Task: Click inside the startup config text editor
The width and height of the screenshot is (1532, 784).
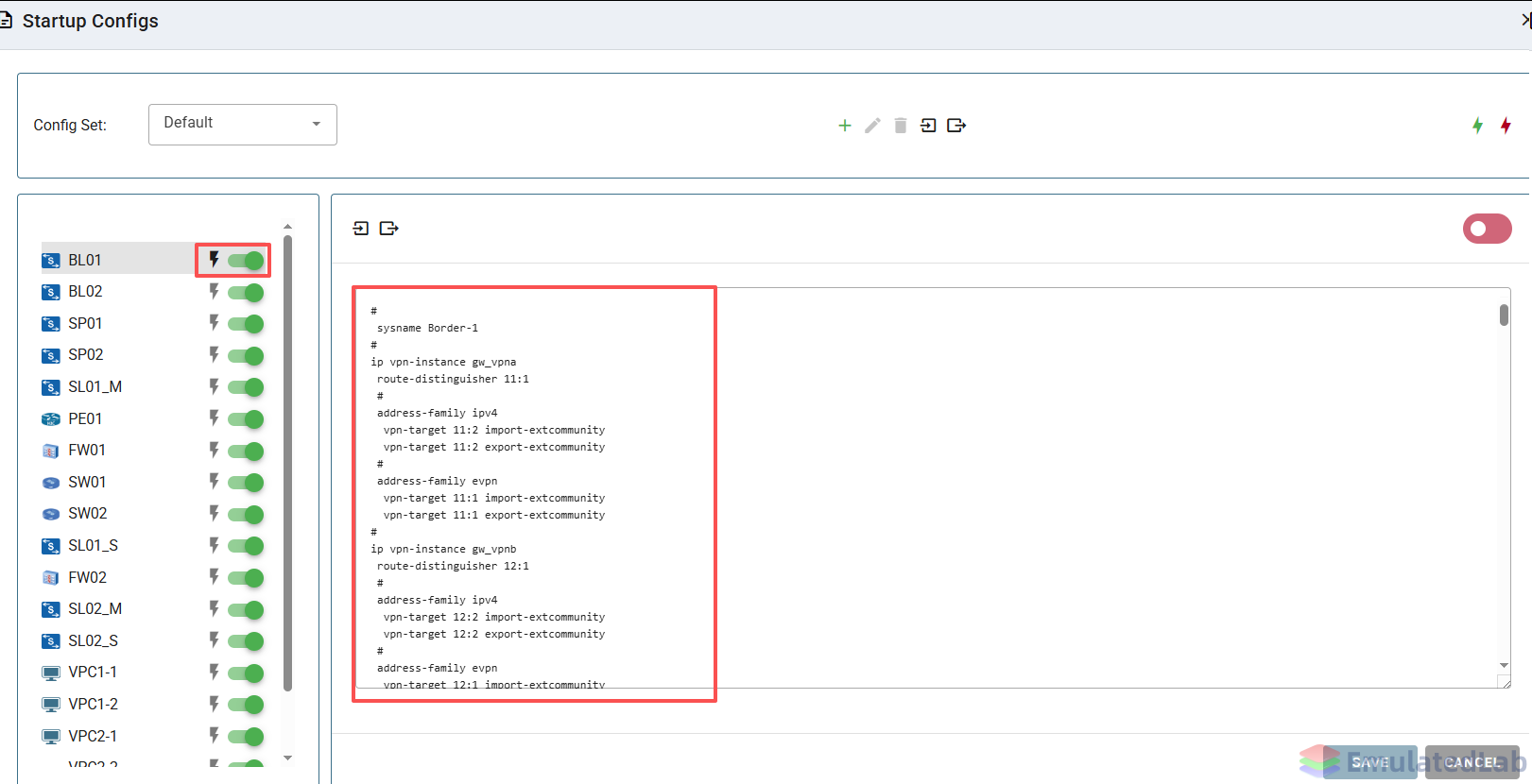Action: [x=933, y=487]
